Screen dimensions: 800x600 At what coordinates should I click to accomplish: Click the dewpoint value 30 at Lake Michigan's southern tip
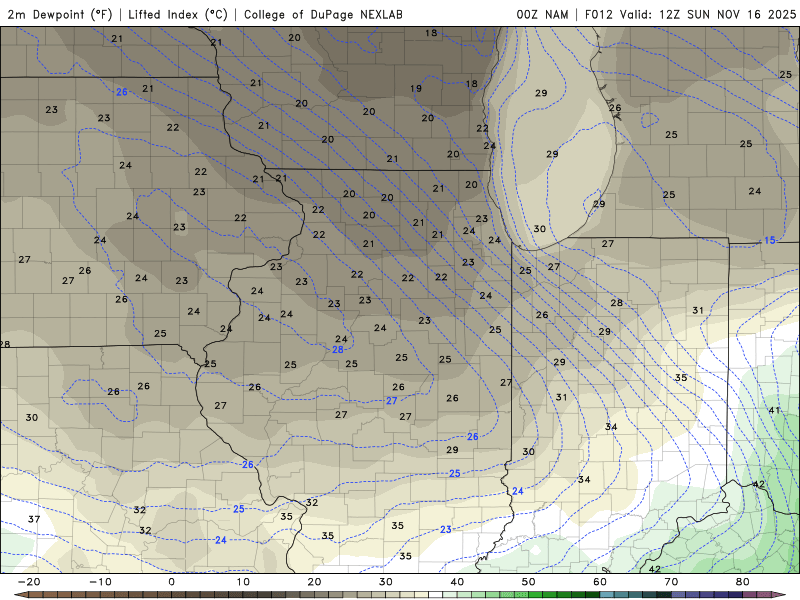tap(539, 229)
